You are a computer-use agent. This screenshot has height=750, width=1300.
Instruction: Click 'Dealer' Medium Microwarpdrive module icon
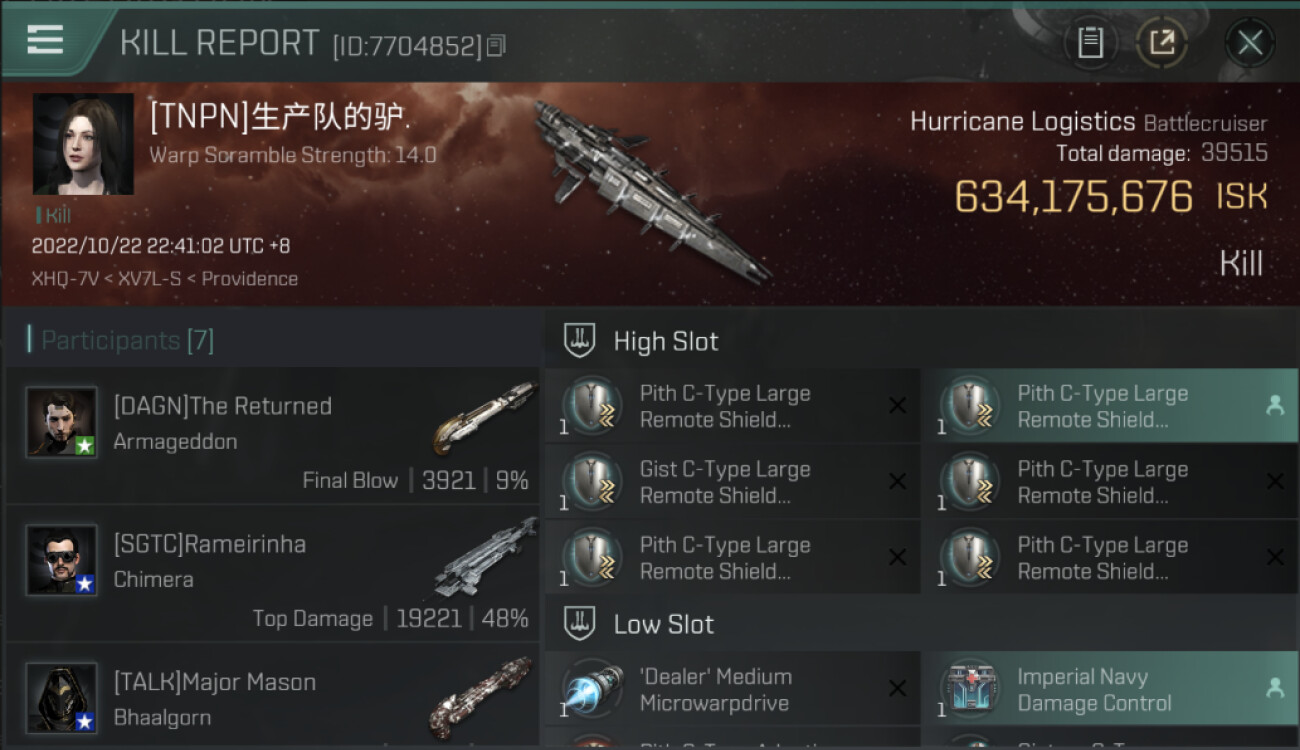click(x=593, y=690)
